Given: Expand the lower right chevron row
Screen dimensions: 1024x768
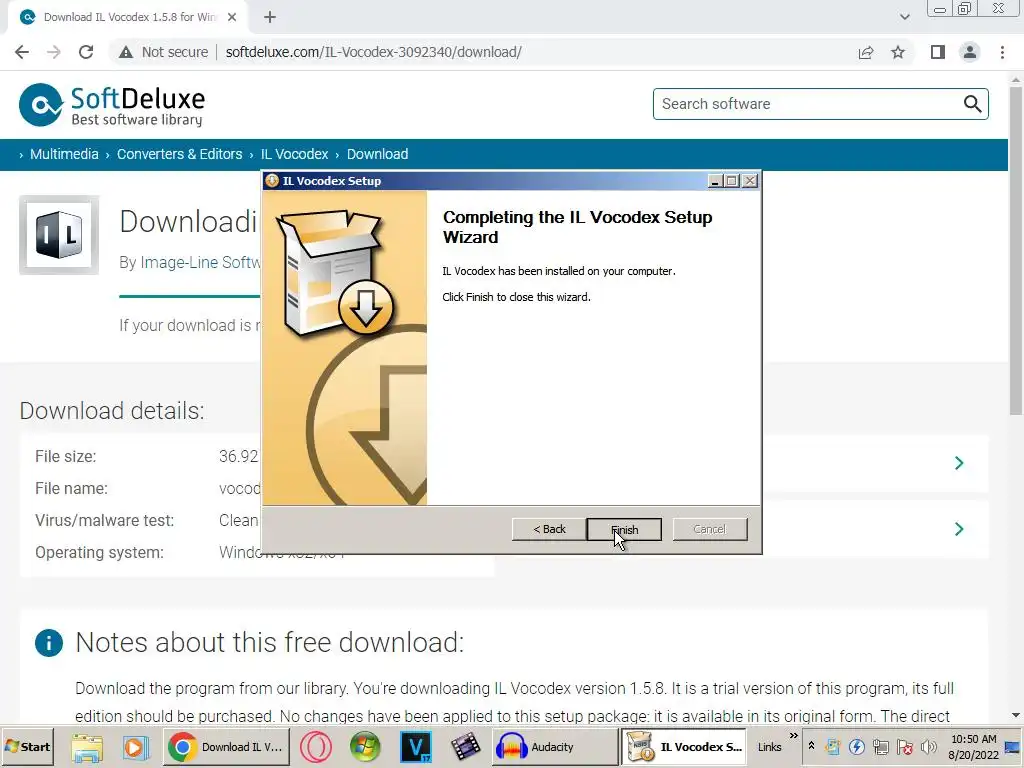Looking at the screenshot, I should (x=959, y=529).
